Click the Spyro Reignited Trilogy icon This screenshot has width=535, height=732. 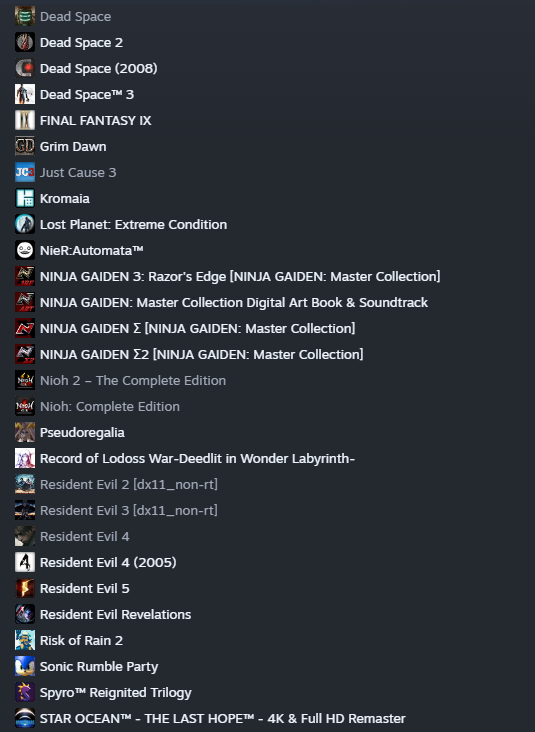coord(25,692)
